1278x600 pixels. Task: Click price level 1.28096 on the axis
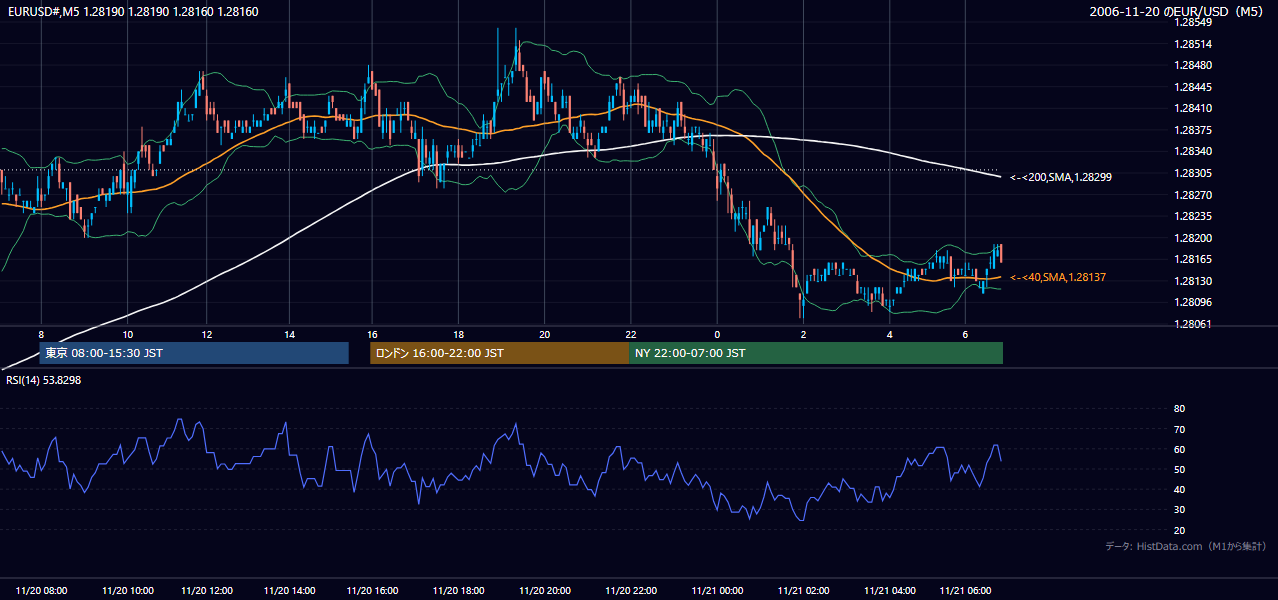click(1192, 302)
